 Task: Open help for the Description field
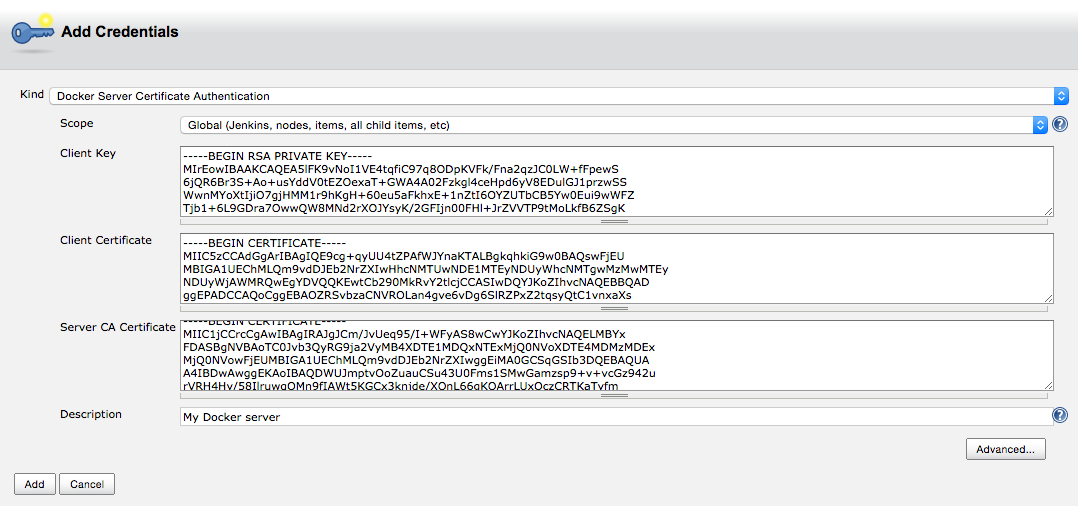1060,415
